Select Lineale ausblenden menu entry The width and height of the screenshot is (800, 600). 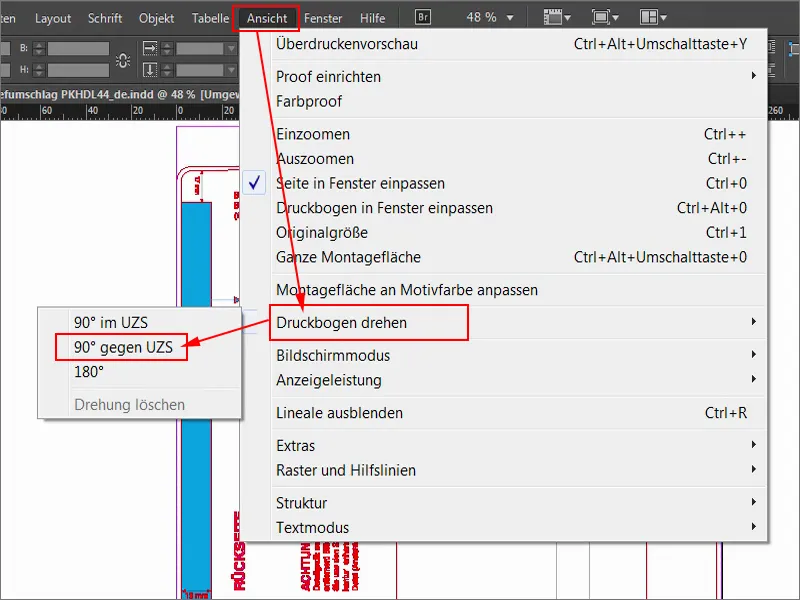[x=511, y=413]
